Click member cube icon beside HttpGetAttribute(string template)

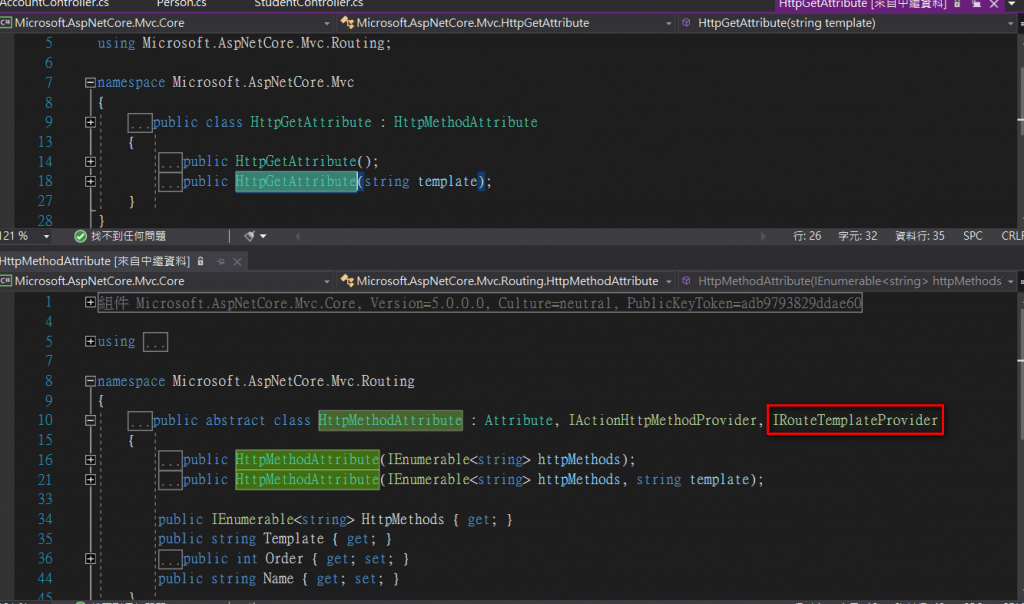coord(686,23)
